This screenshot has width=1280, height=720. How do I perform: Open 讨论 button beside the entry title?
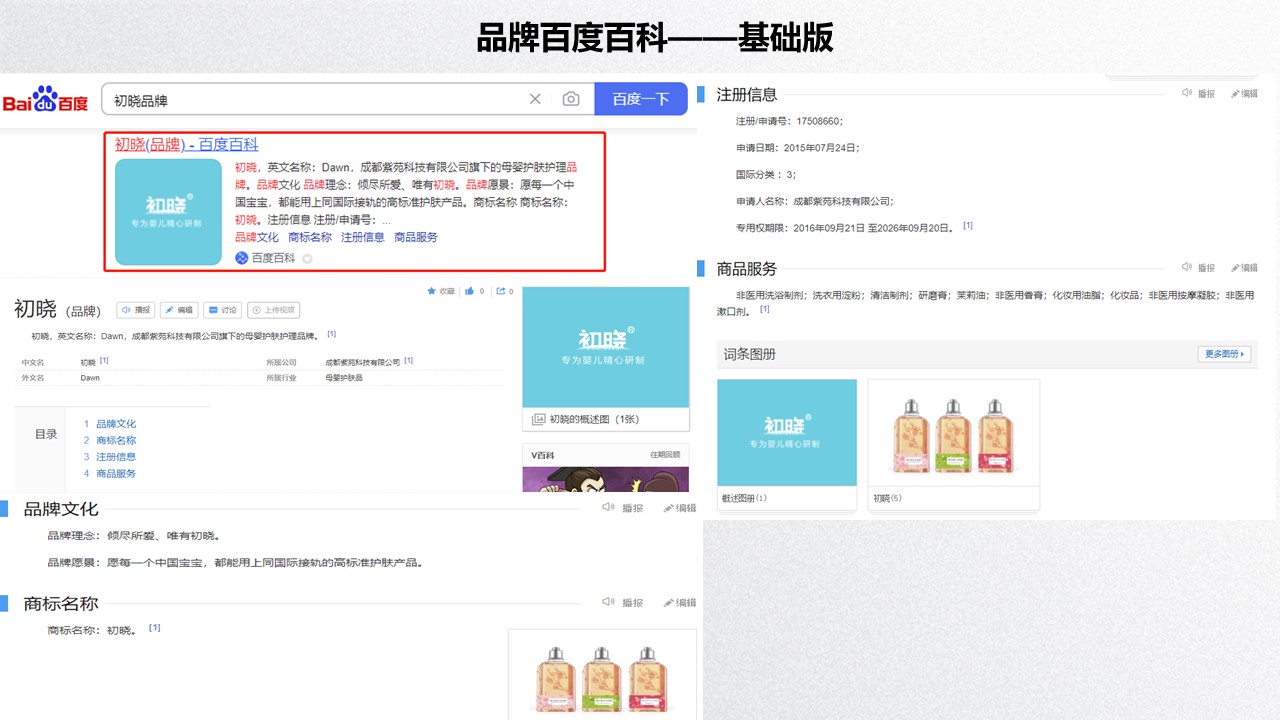[223, 310]
